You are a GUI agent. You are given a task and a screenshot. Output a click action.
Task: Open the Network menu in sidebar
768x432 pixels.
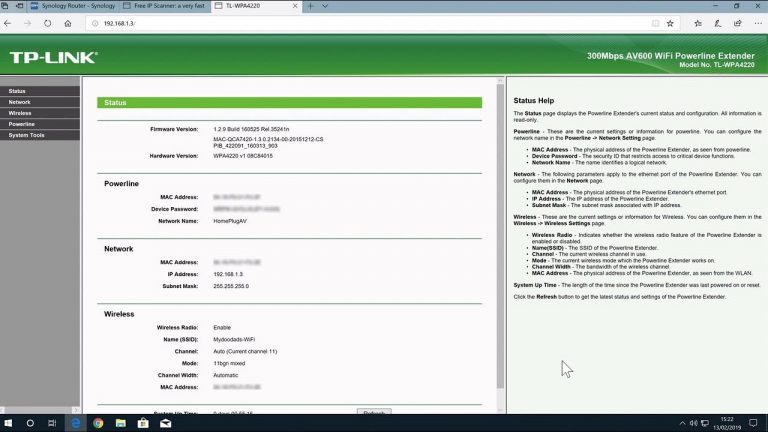click(x=40, y=102)
